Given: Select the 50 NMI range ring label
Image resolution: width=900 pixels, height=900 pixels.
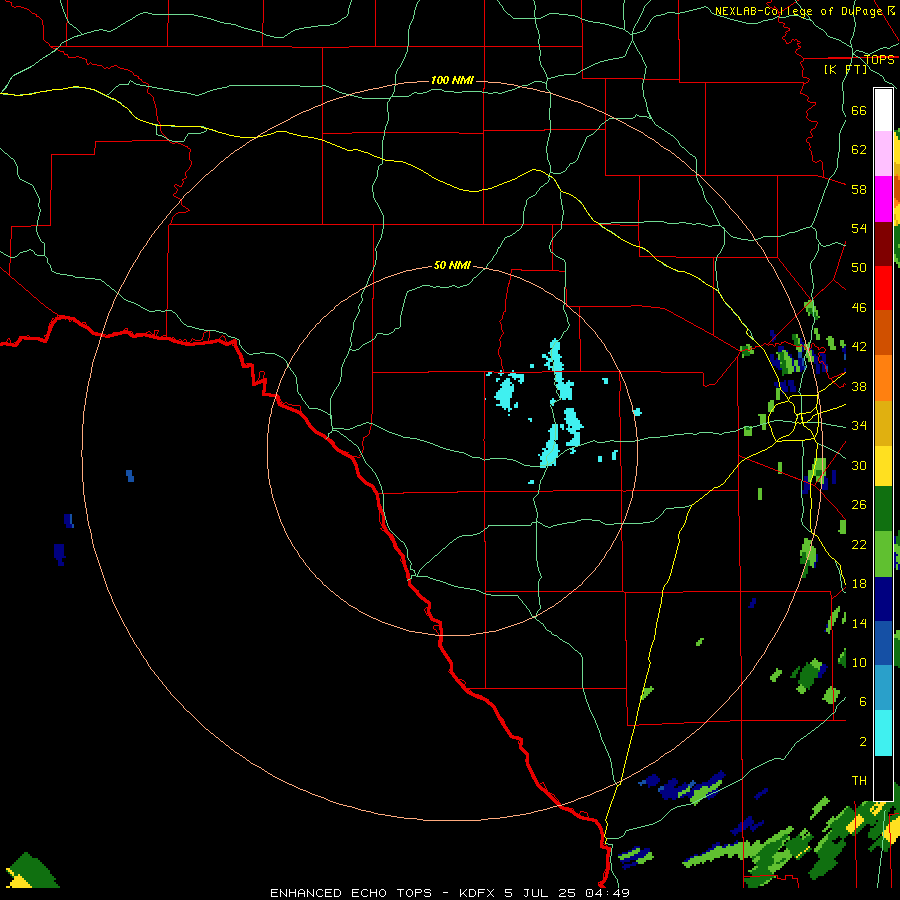Looking at the screenshot, I should (x=452, y=265).
